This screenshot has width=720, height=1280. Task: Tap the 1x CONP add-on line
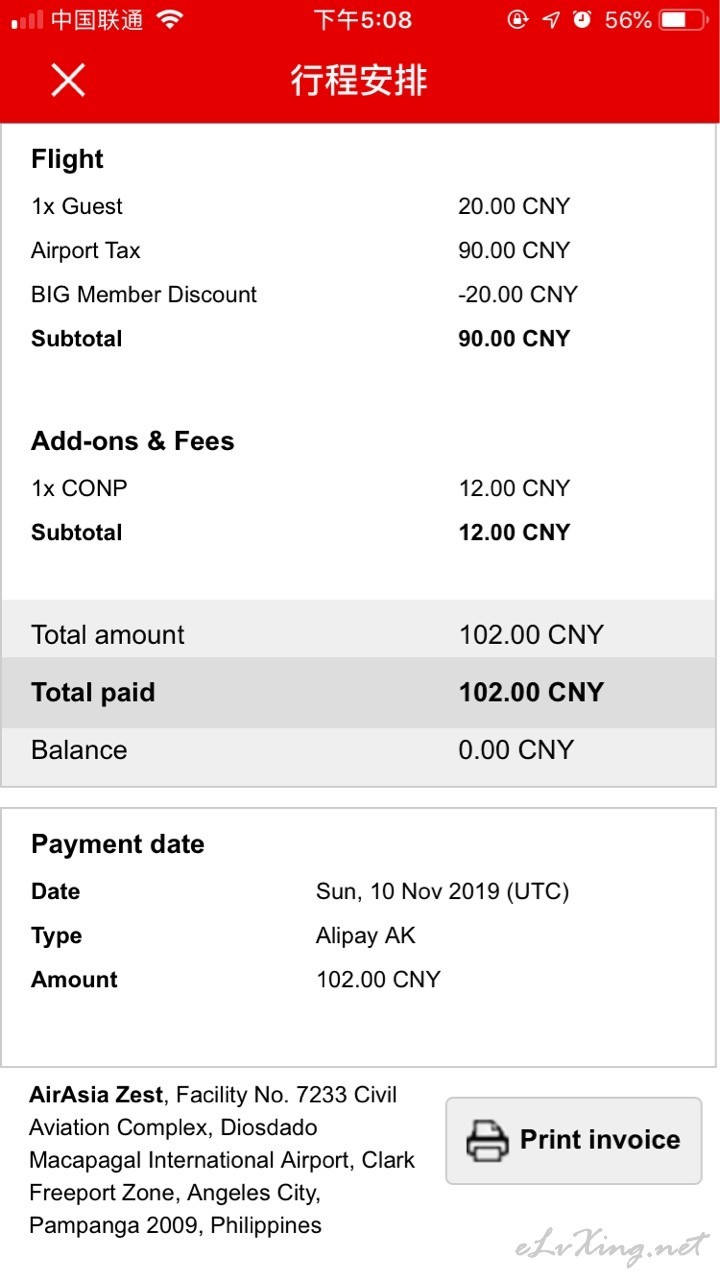pos(300,489)
